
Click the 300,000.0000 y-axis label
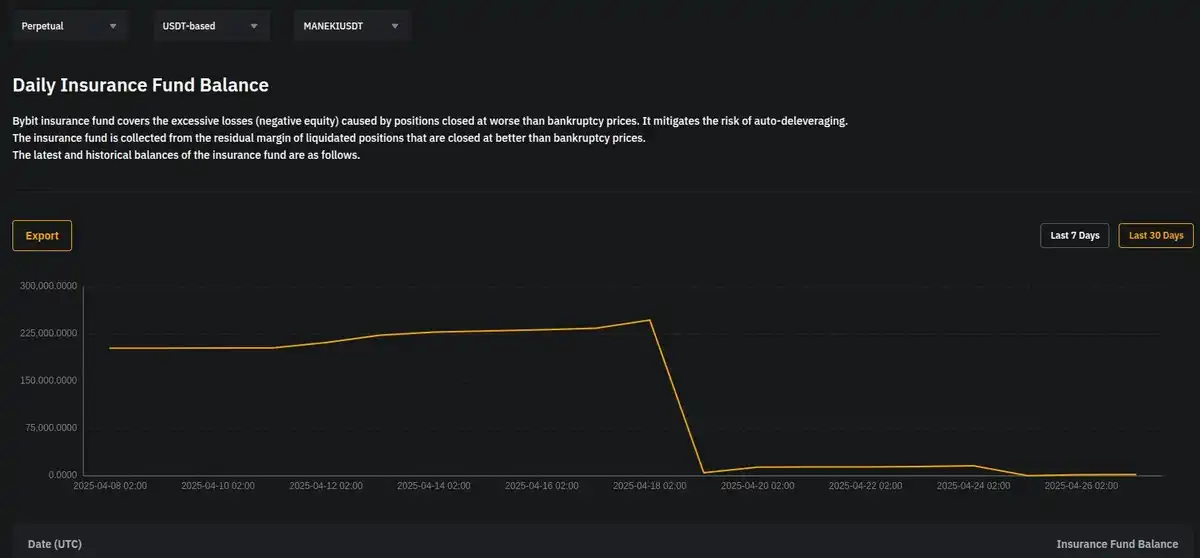click(48, 286)
